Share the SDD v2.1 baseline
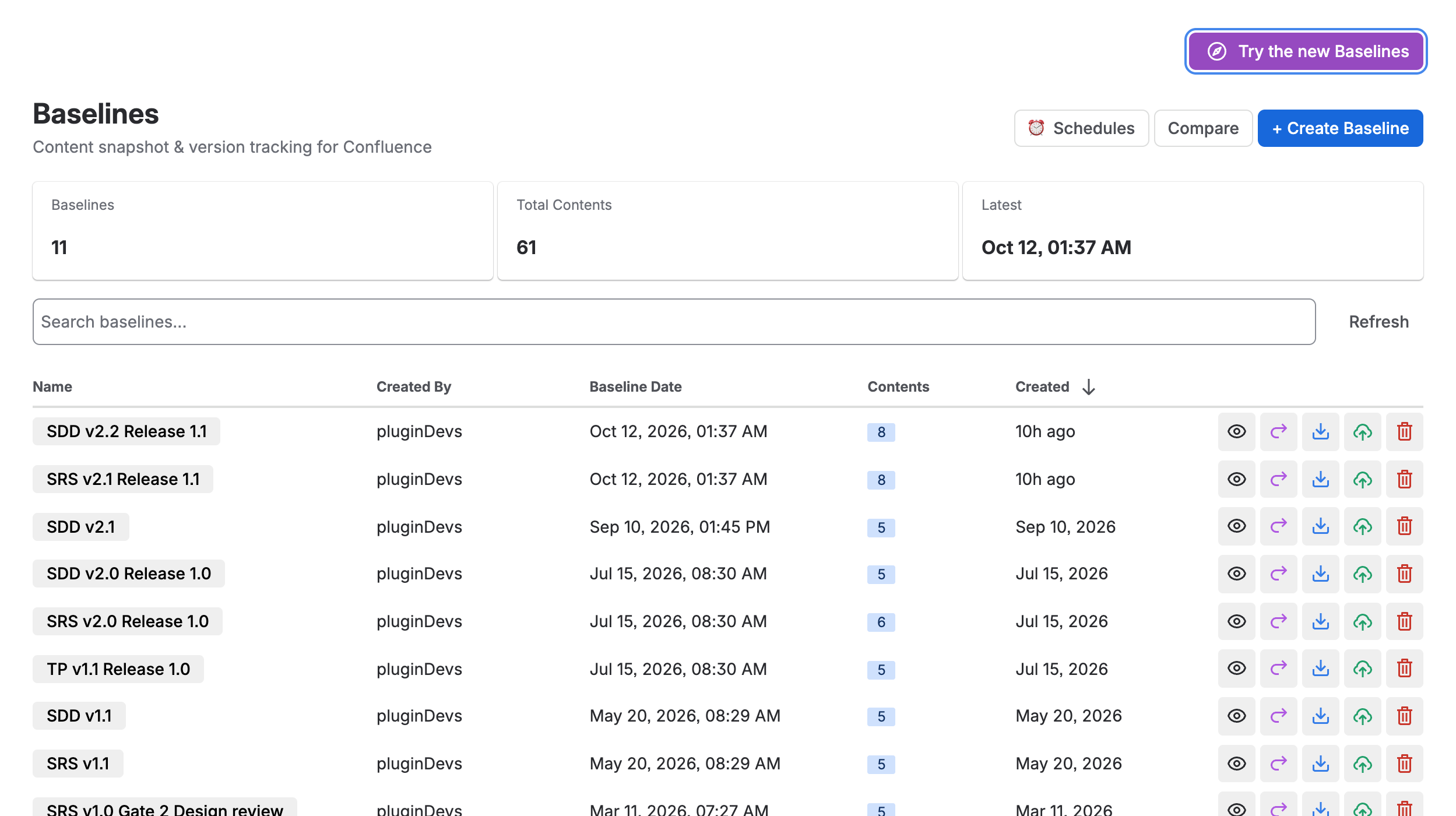Screen dimensions: 1456x816 (x=1278, y=526)
